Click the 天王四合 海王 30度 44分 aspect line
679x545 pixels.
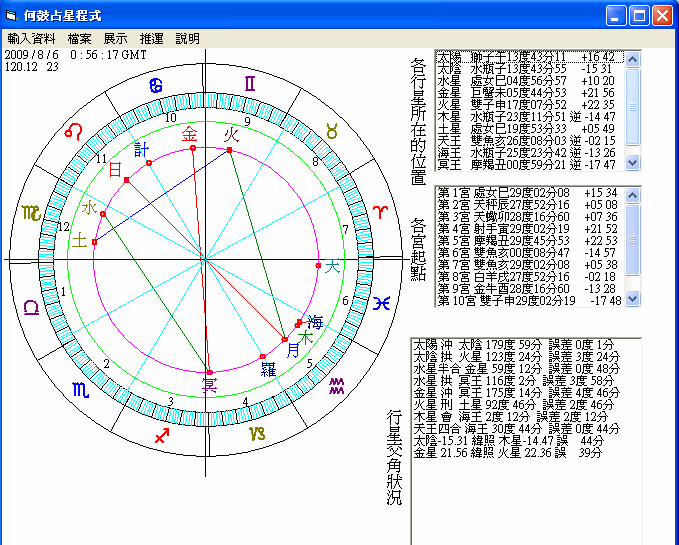click(517, 429)
